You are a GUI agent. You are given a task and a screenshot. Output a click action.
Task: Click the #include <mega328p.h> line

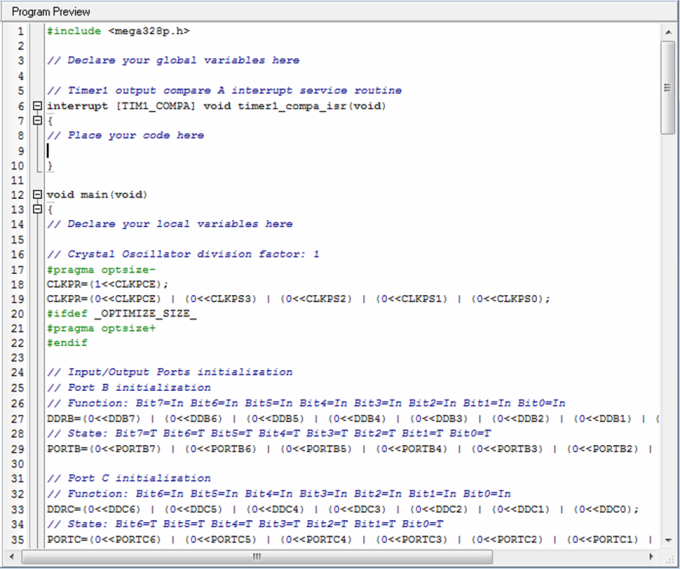(x=118, y=31)
